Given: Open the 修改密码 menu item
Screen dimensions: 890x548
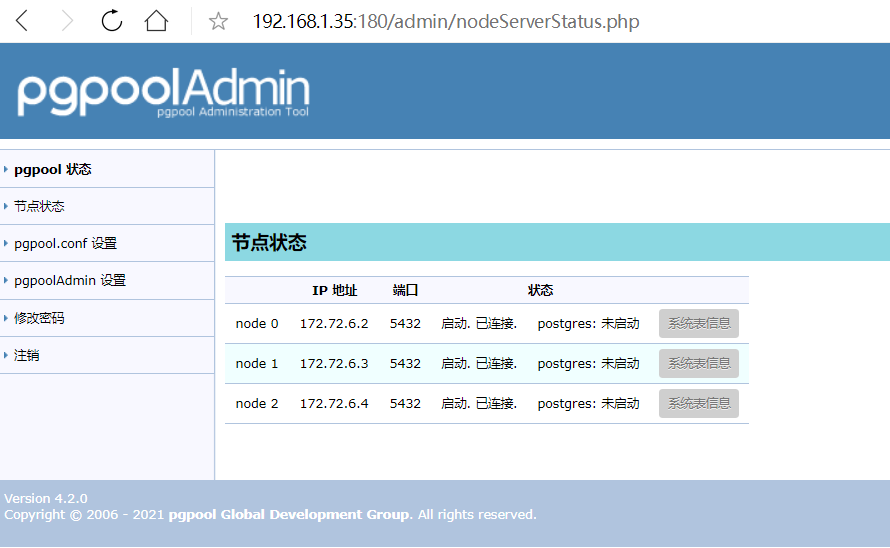Looking at the screenshot, I should (39, 318).
